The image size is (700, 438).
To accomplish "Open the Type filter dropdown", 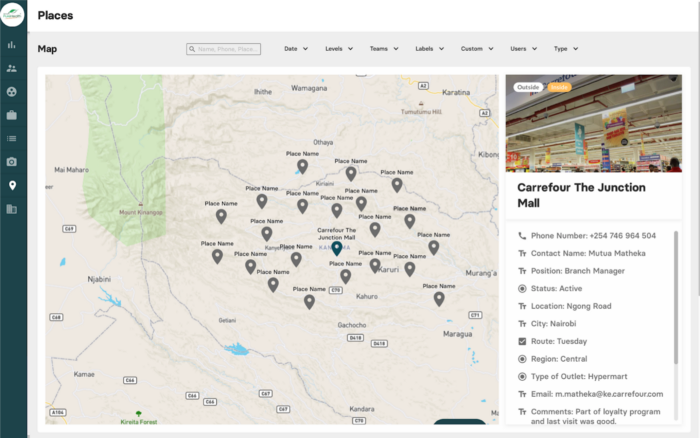I will coord(566,49).
